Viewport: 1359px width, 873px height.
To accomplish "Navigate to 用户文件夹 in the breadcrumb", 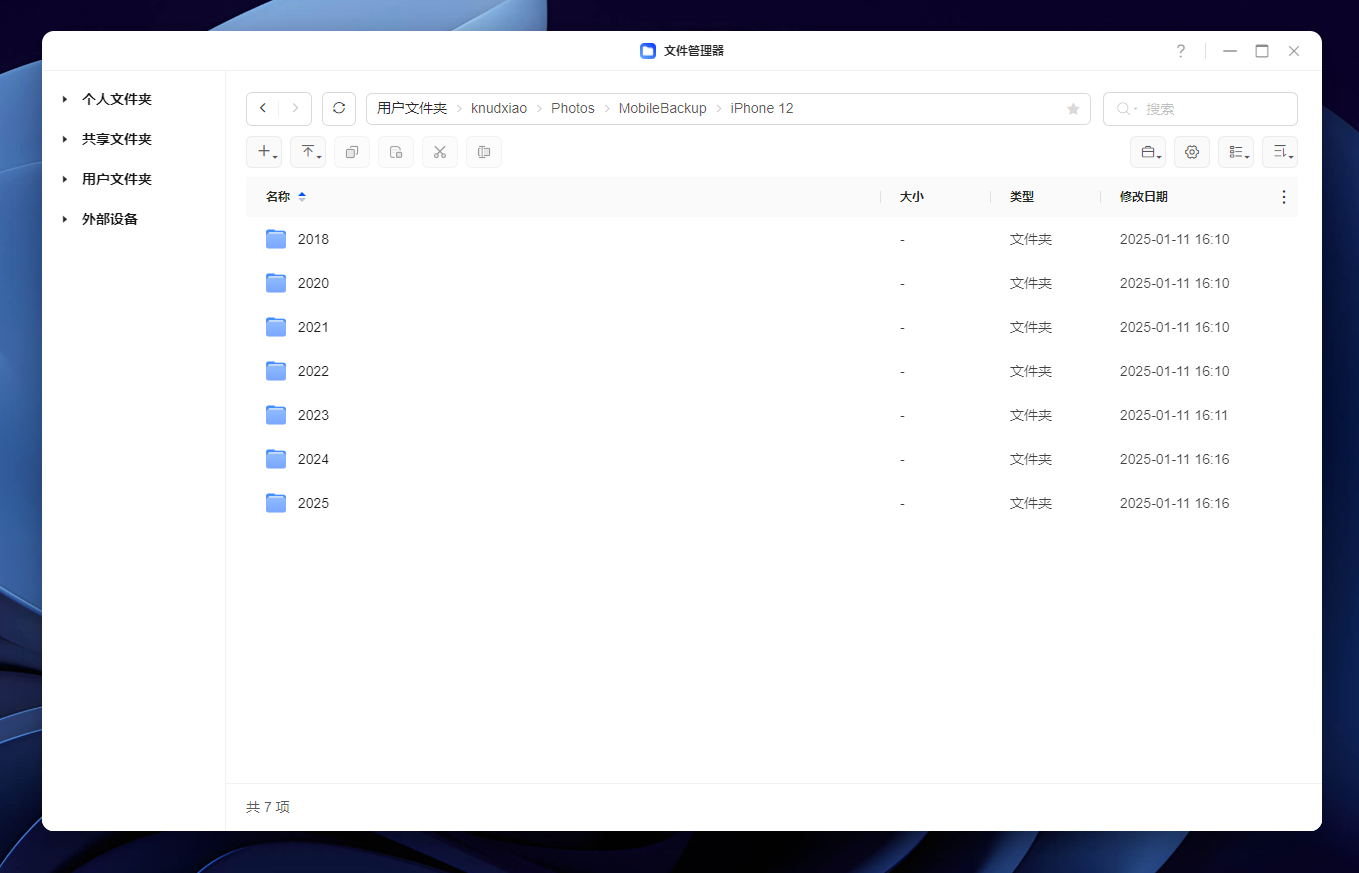I will click(x=412, y=108).
